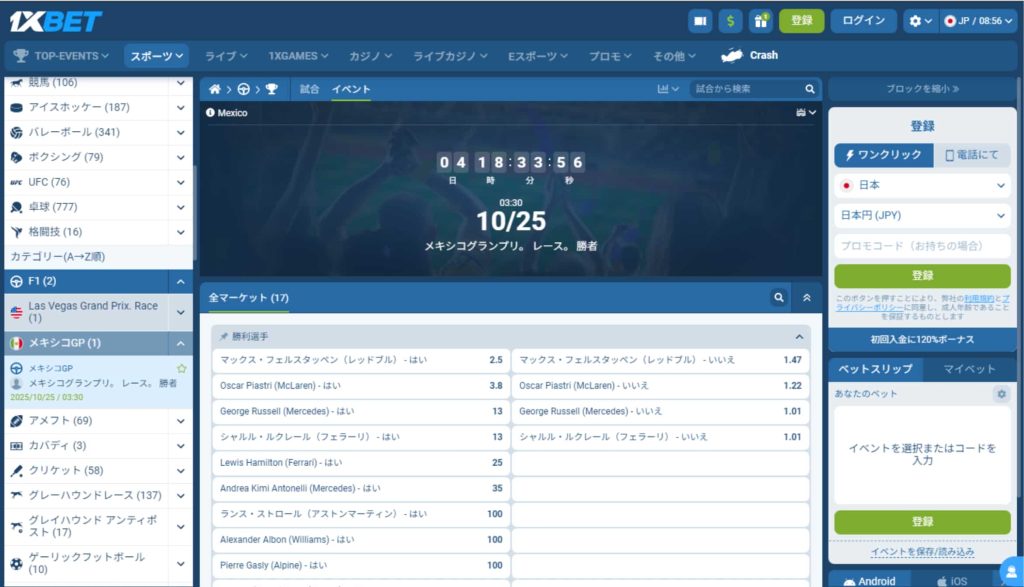Open the 日本円 (JPY) currency dropdown
Screen dimensions: 1024x587
(922, 216)
